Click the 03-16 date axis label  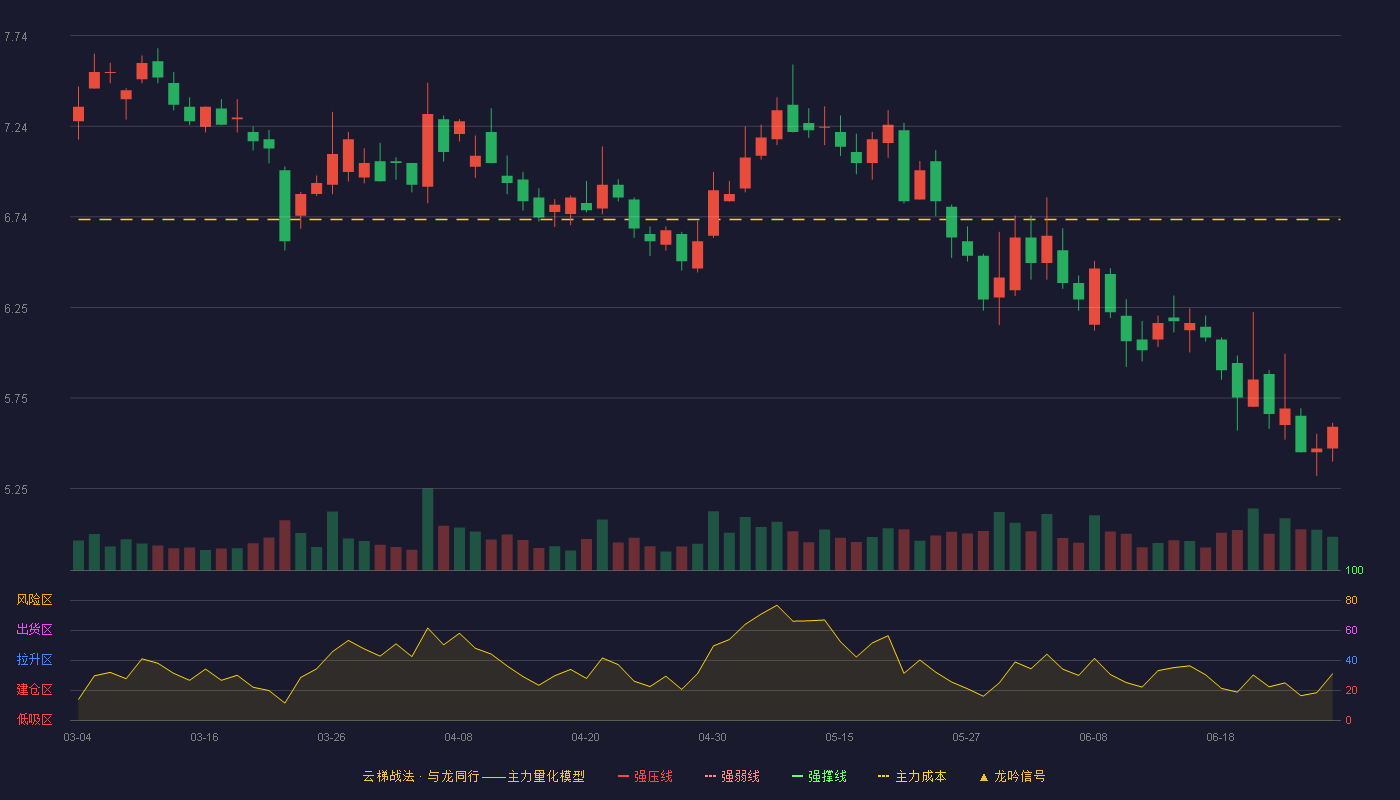pyautogui.click(x=204, y=737)
